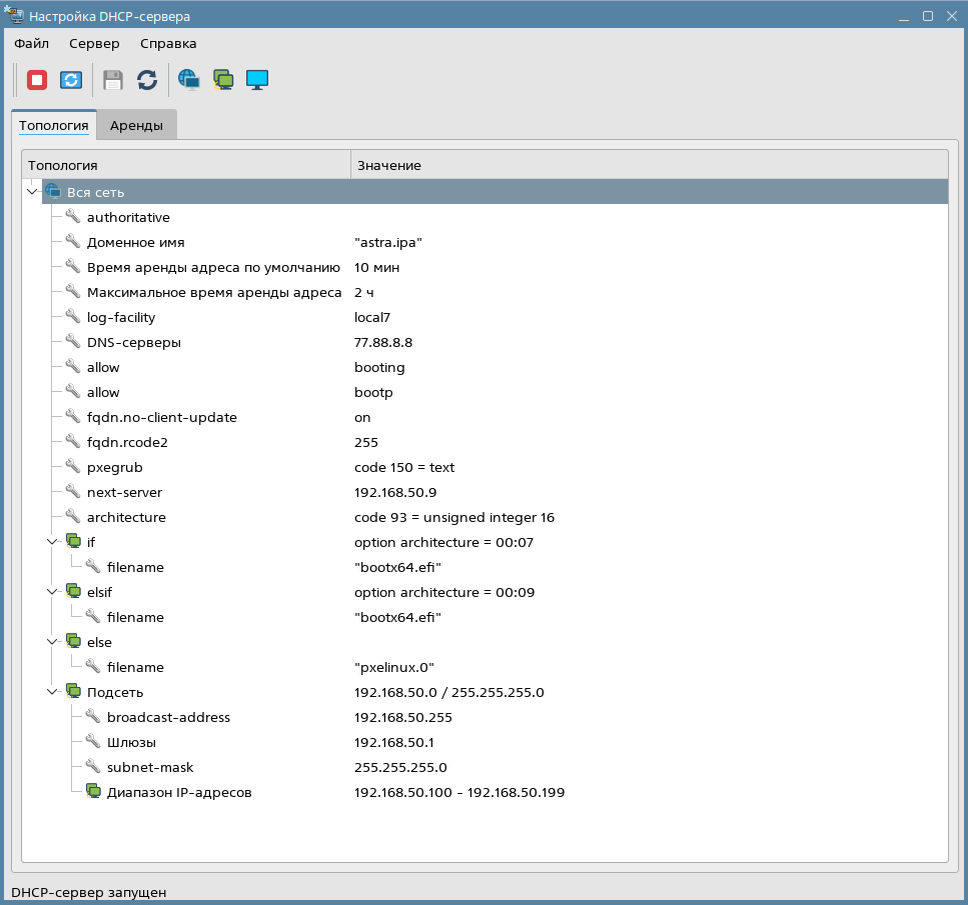
Task: Restart the server using blue refresh icon
Action: click(x=71, y=80)
